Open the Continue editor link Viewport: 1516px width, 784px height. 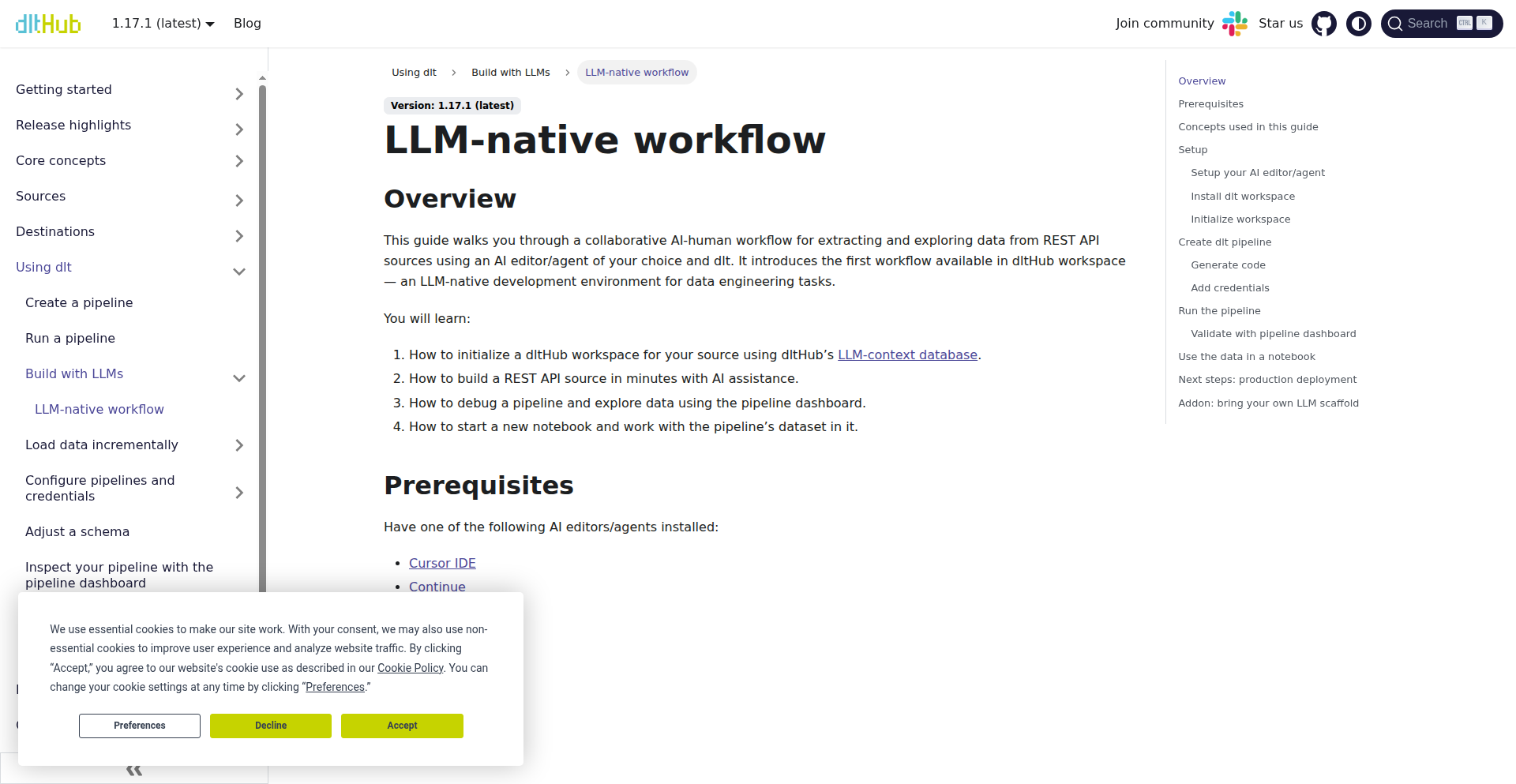tap(437, 587)
